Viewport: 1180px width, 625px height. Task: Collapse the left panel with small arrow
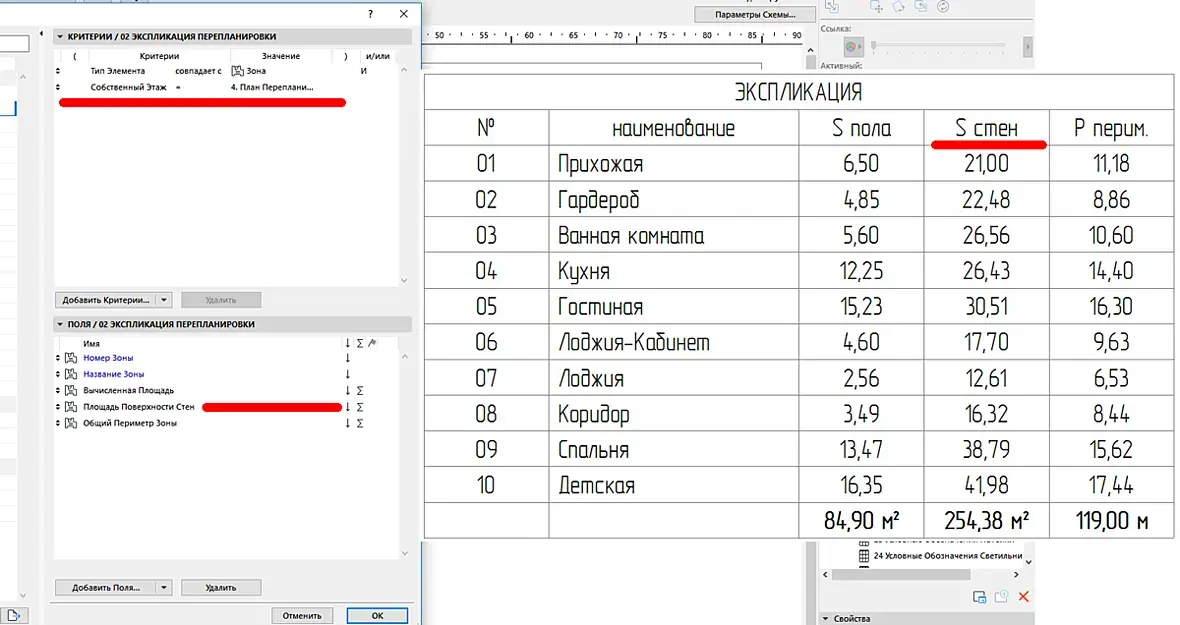[41, 35]
